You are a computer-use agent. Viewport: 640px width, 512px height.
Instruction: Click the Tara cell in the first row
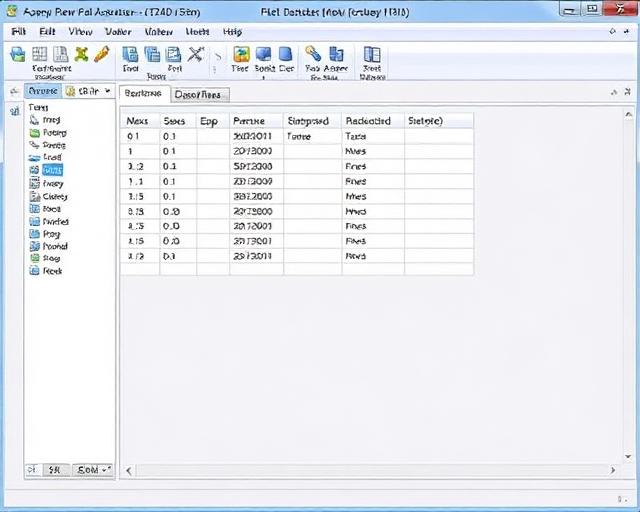coord(373,136)
